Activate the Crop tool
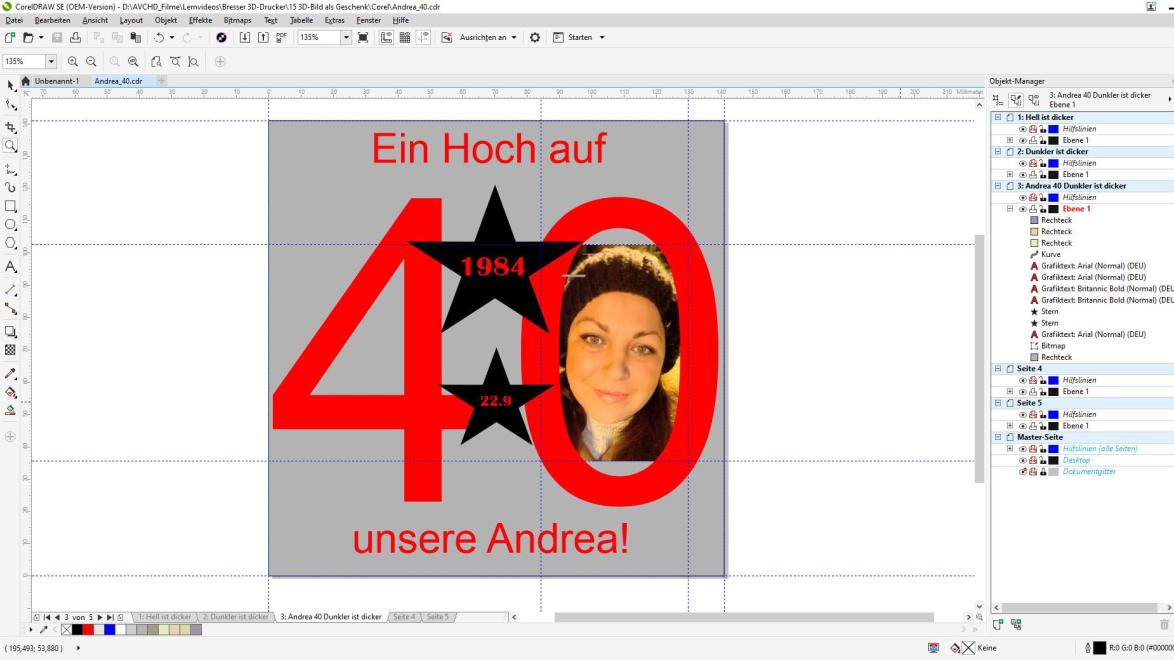The height and width of the screenshot is (660, 1174). (x=11, y=127)
